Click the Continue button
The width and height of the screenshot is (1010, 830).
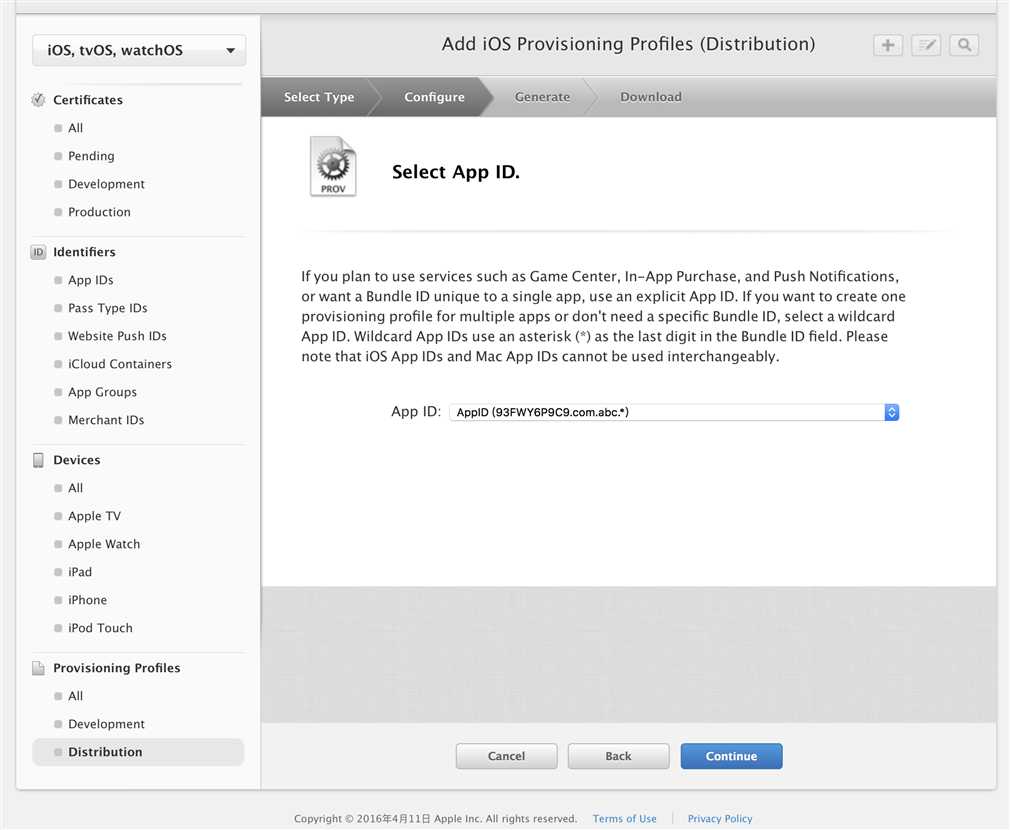[732, 756]
